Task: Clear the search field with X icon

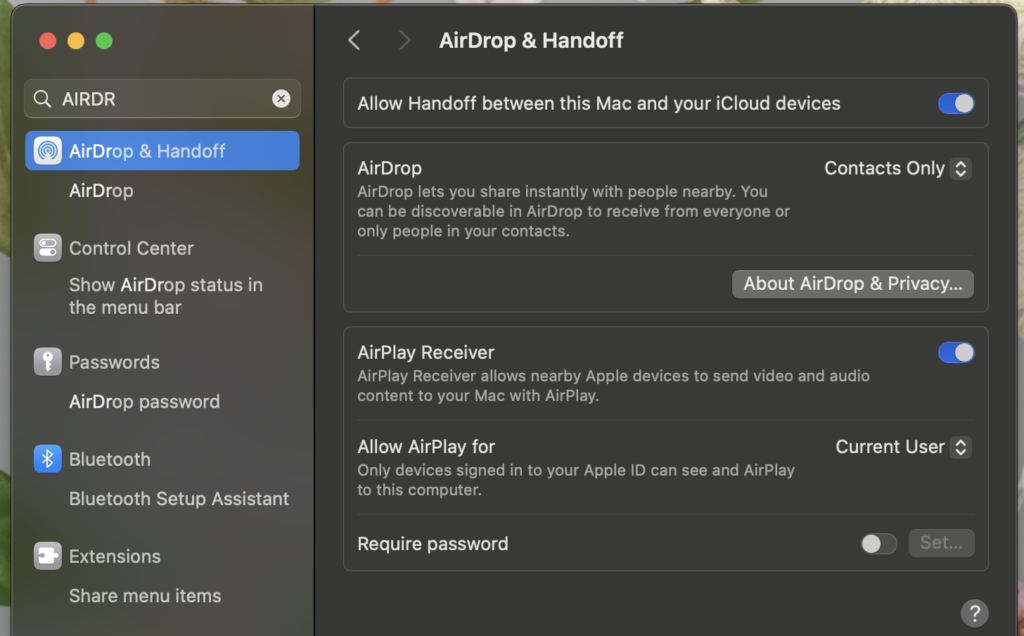Action: pos(281,99)
